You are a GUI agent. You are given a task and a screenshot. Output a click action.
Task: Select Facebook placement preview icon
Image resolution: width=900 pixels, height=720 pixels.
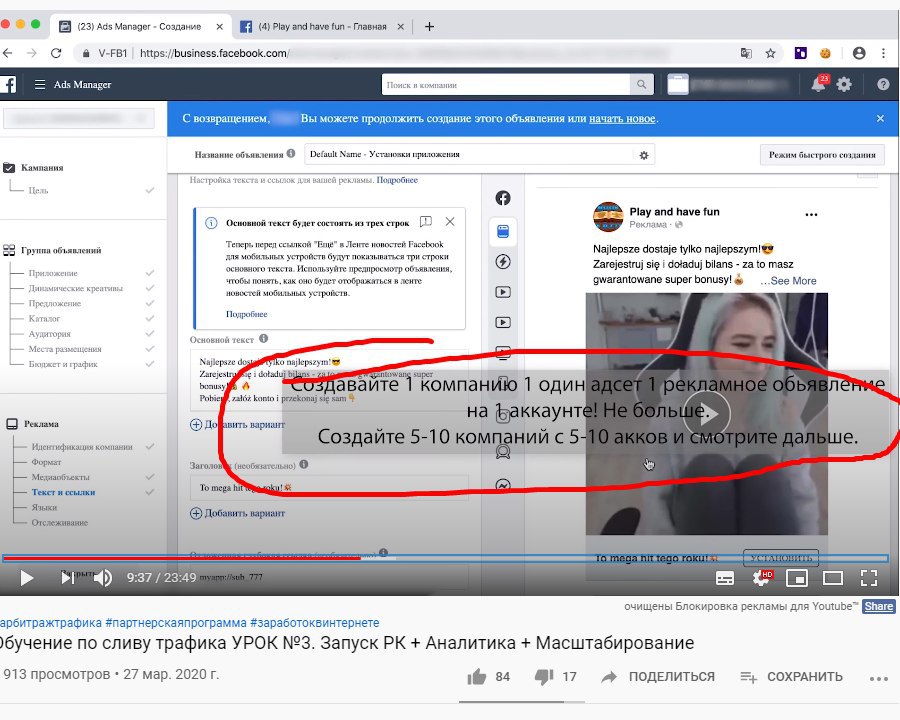point(503,198)
